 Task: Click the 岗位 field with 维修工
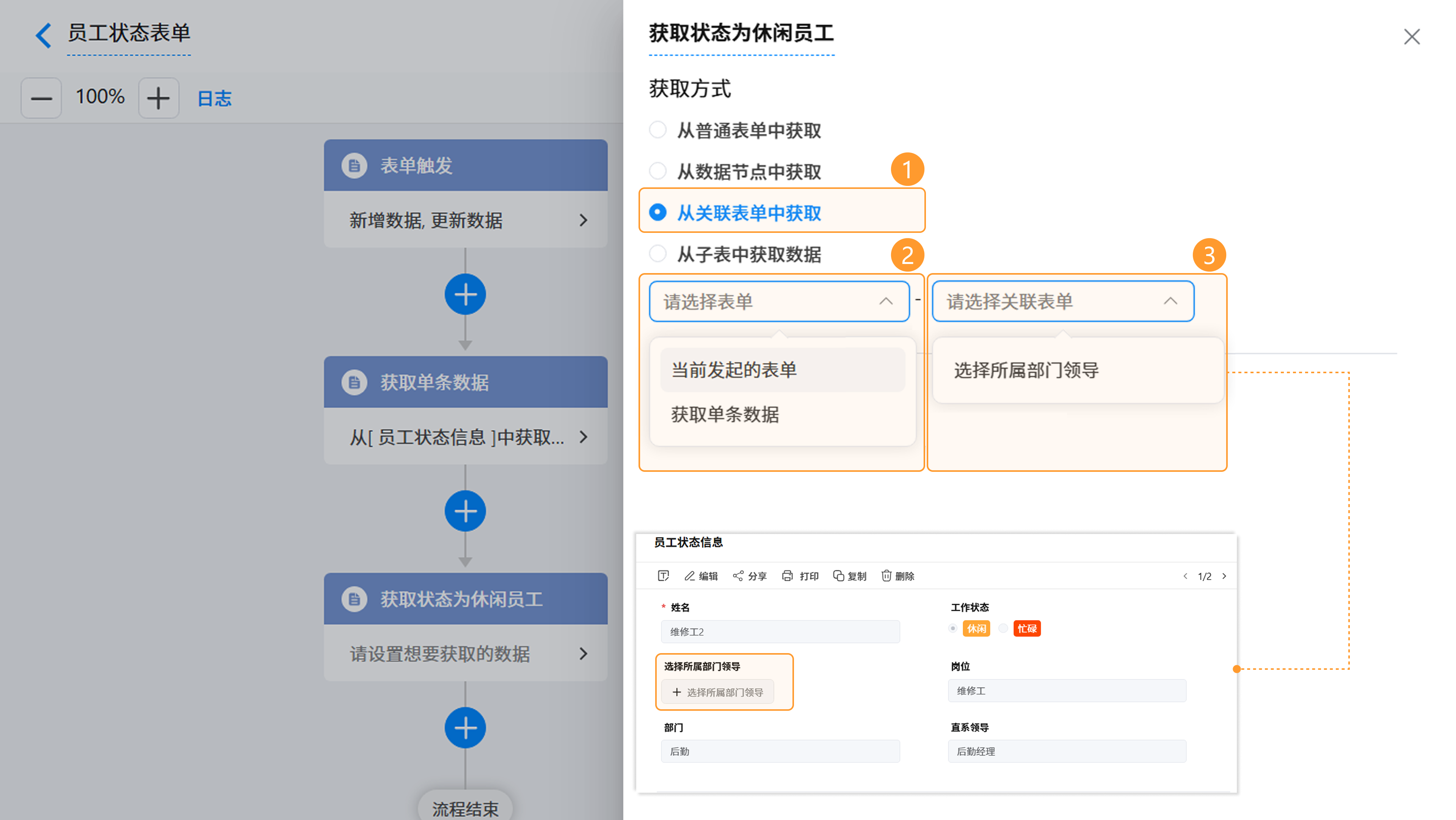coord(1067,691)
